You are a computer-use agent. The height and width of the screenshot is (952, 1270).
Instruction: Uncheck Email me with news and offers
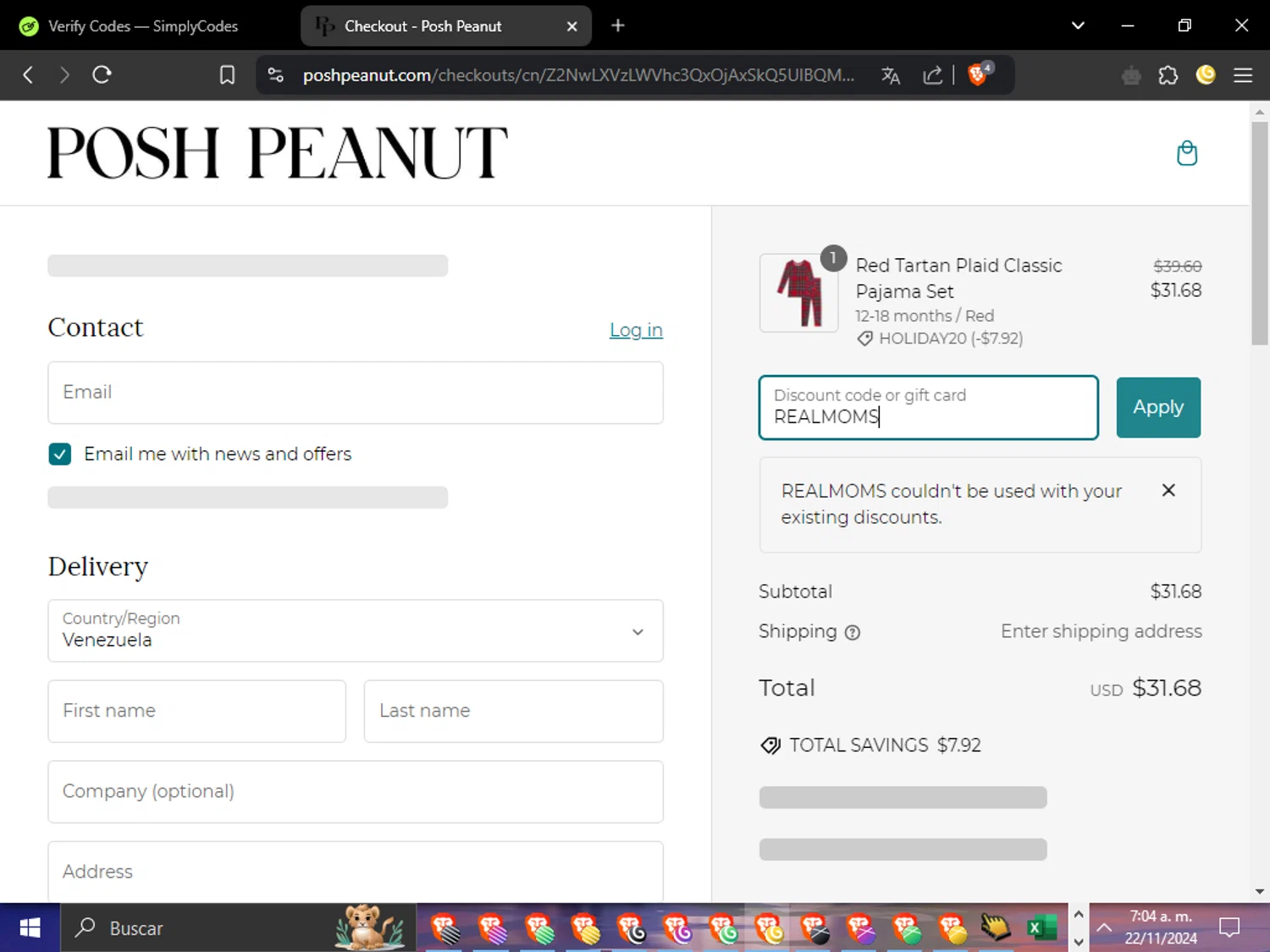[60, 454]
